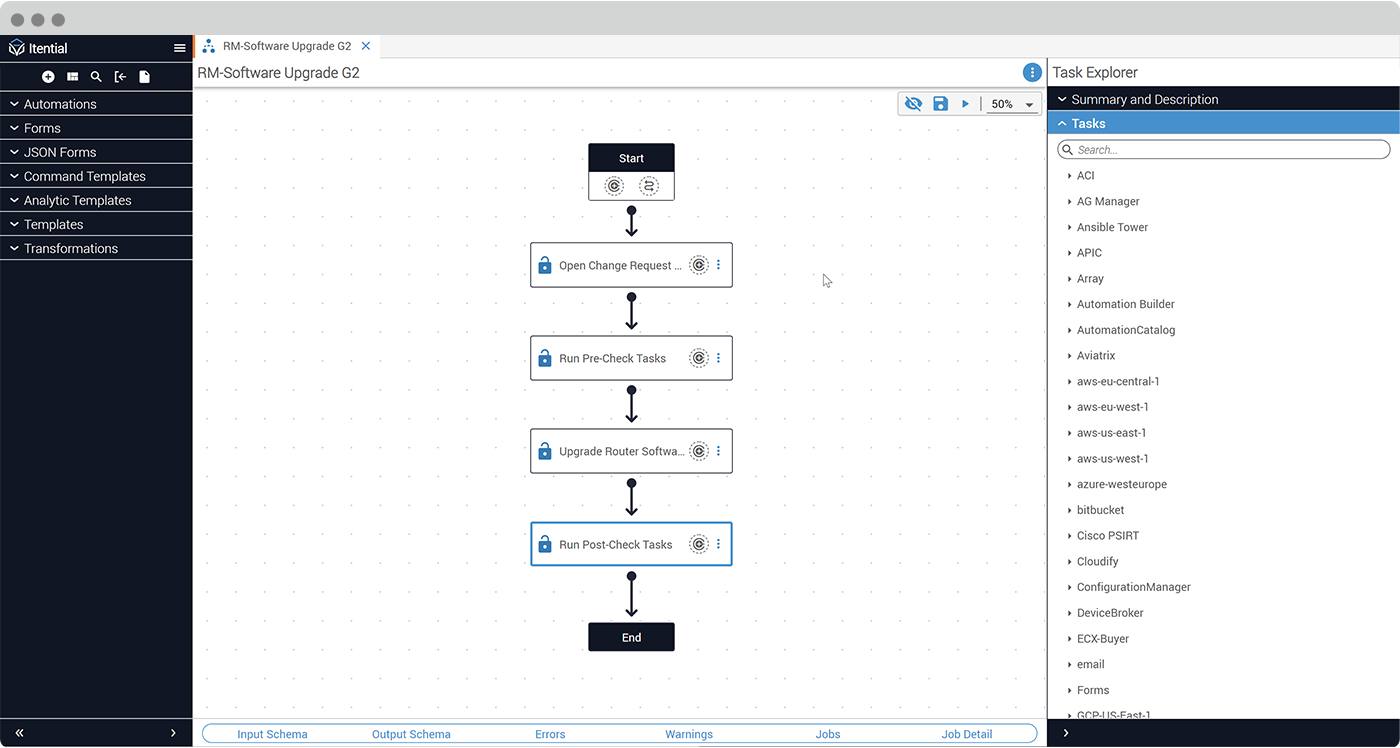Open the blue info icon near the workflow title

1032,72
